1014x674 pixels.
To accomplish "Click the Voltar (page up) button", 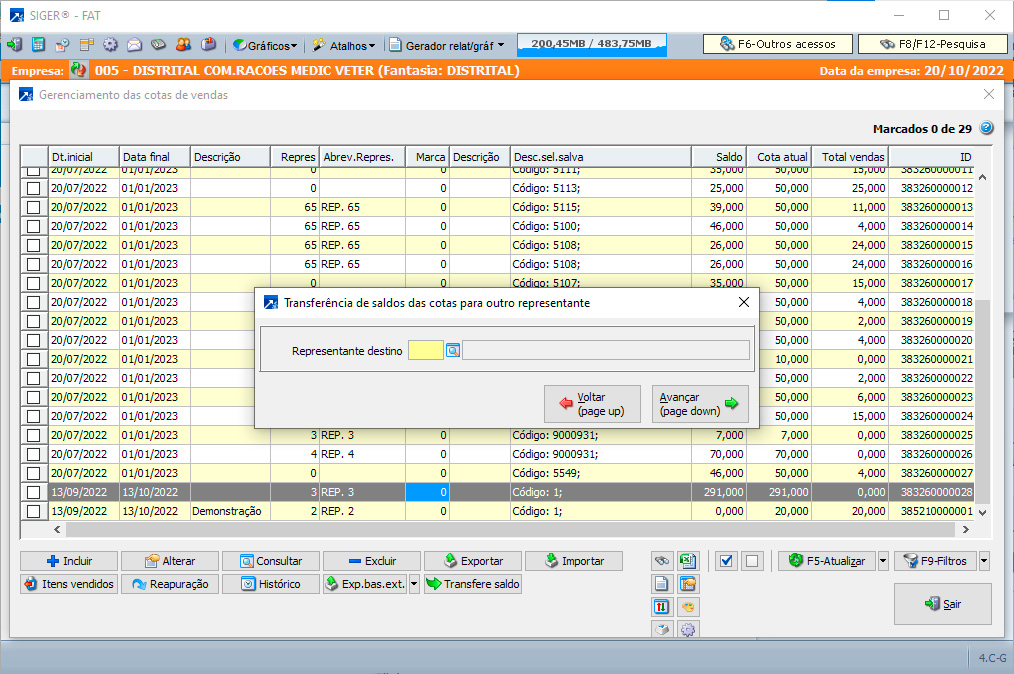I will click(592, 404).
